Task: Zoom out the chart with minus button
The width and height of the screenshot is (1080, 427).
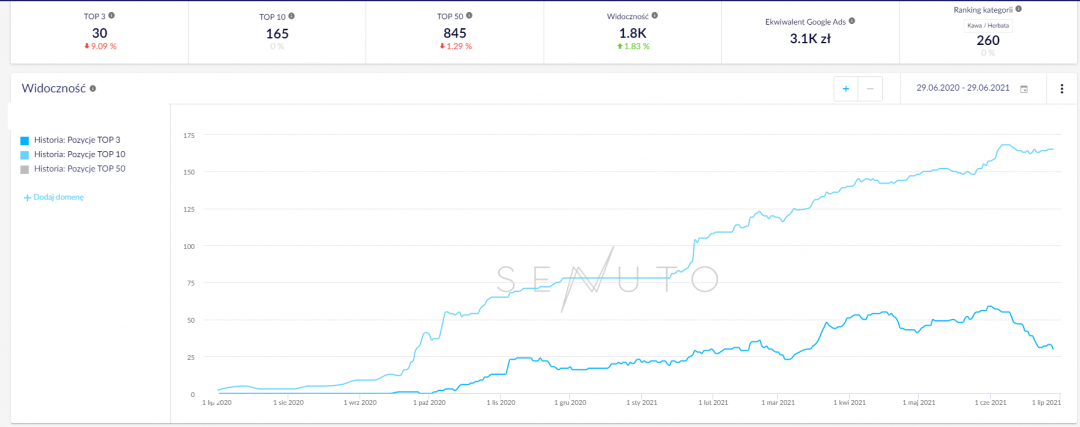Action: point(870,89)
